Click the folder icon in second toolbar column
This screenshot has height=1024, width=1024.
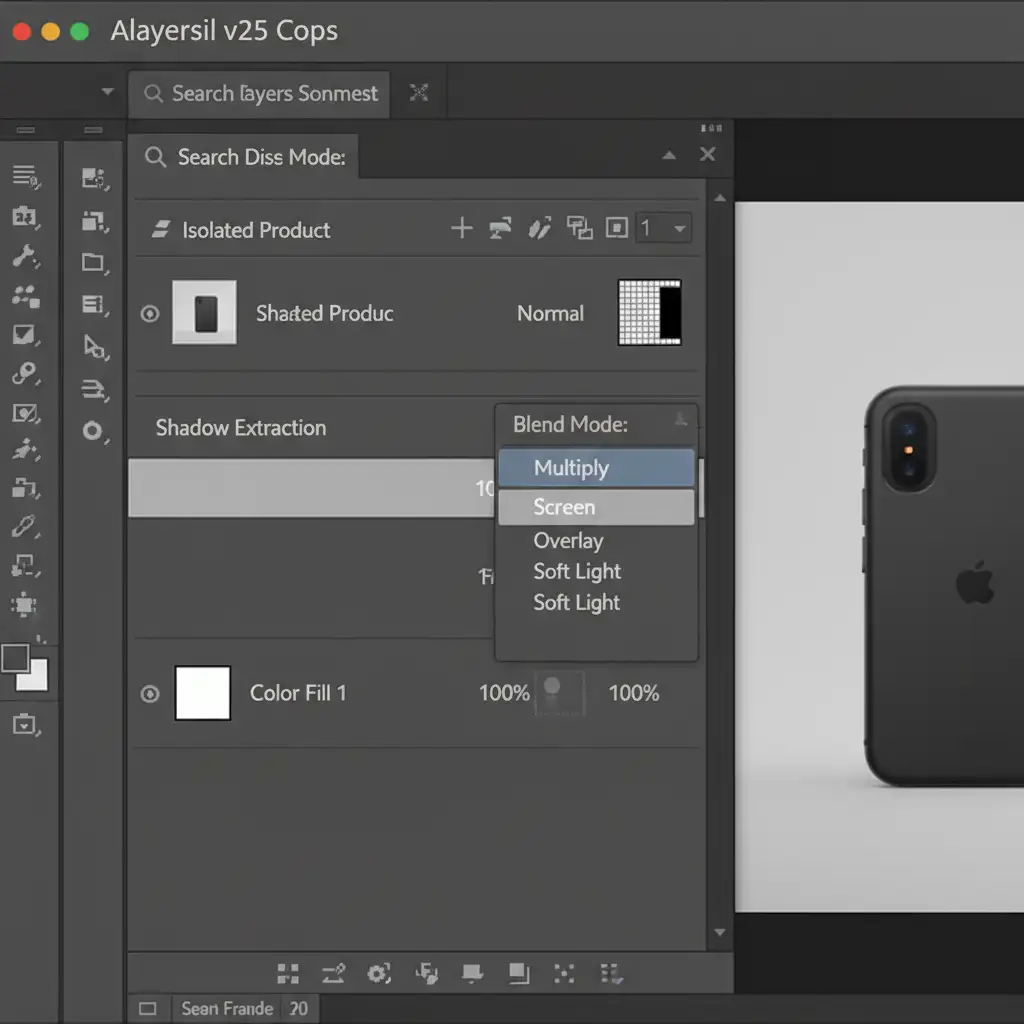pyautogui.click(x=93, y=263)
